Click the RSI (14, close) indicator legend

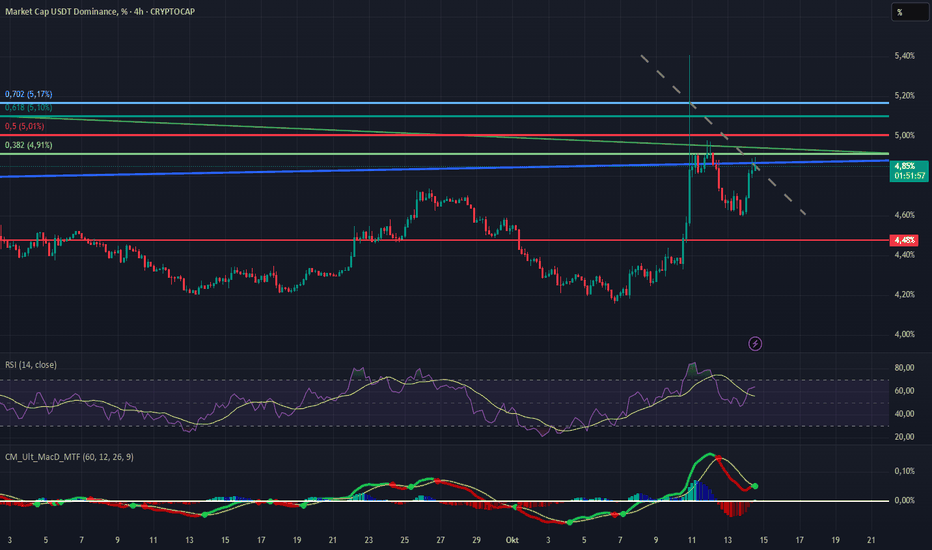pos(31,364)
